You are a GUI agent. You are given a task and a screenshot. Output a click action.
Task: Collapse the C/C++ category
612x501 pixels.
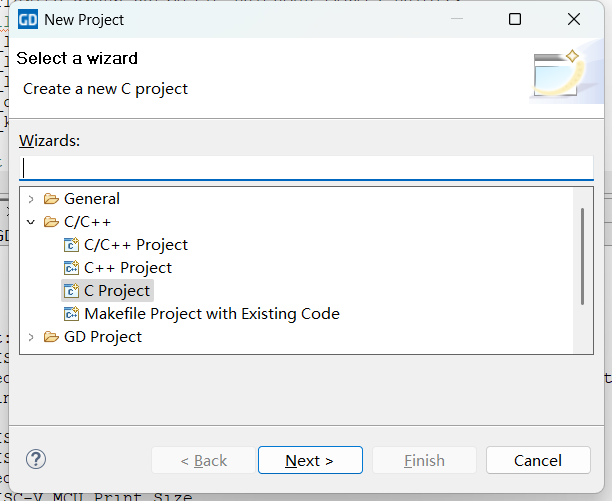point(31,222)
